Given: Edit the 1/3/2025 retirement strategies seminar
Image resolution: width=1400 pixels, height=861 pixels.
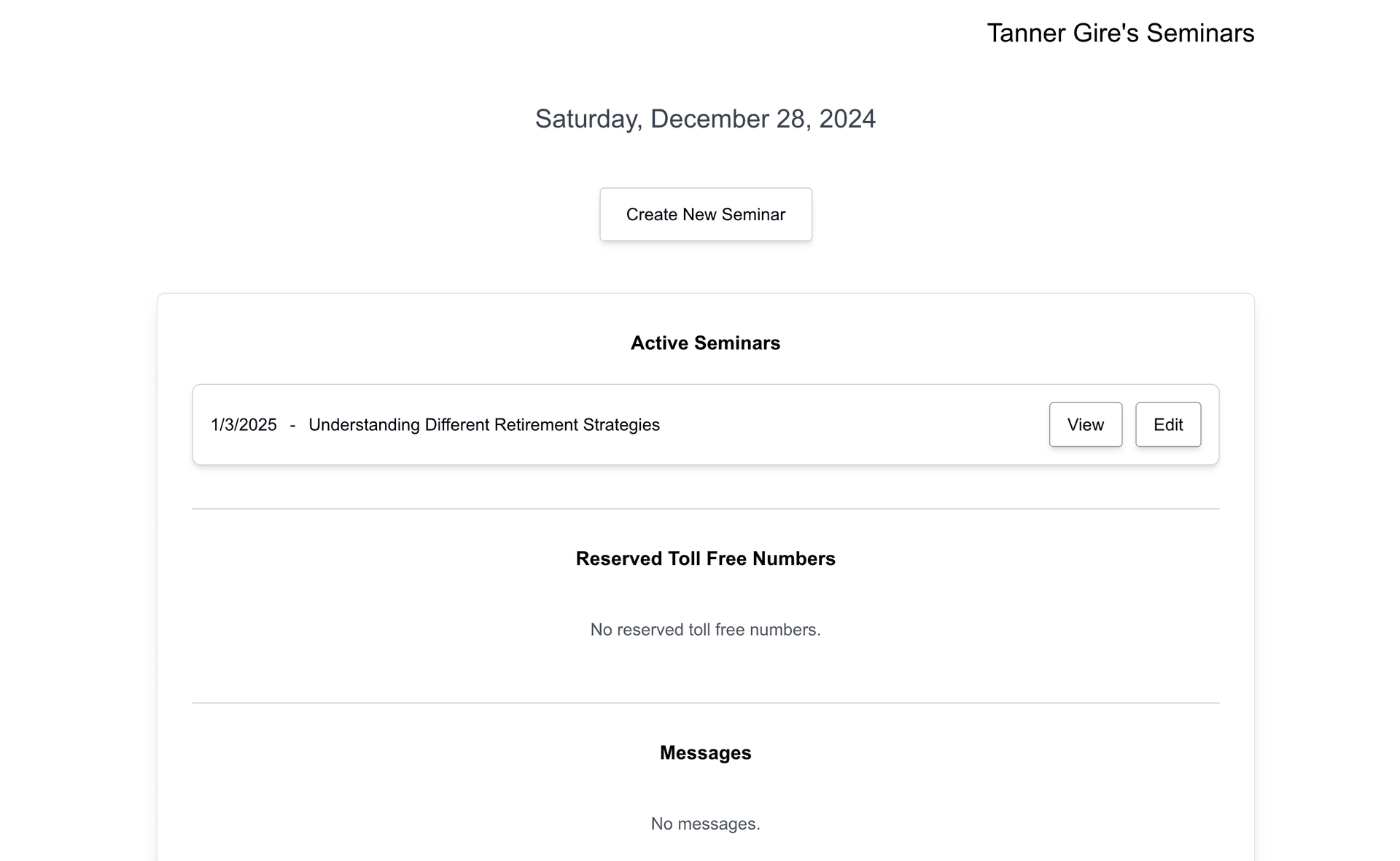Looking at the screenshot, I should point(1168,424).
